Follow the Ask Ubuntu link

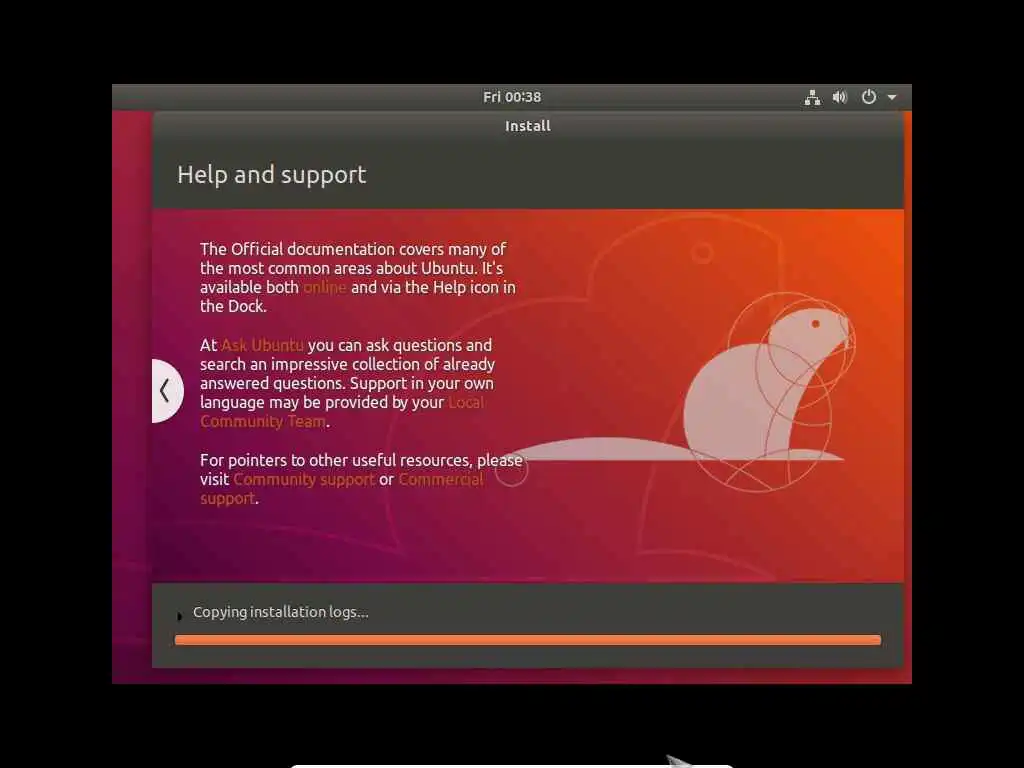[x=263, y=345]
